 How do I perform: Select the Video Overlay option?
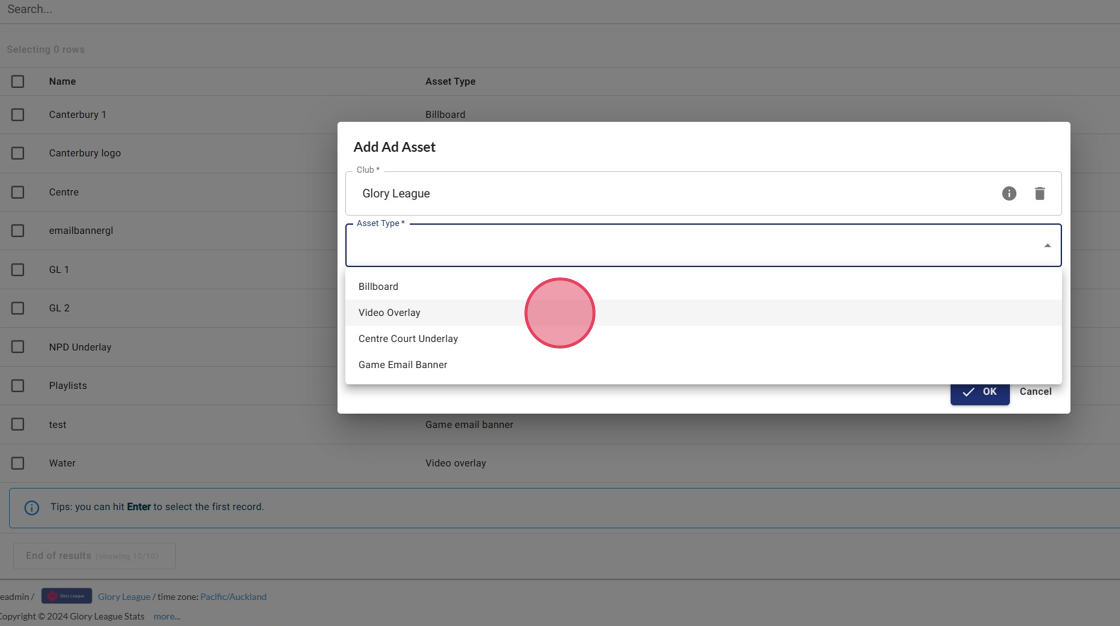(390, 313)
